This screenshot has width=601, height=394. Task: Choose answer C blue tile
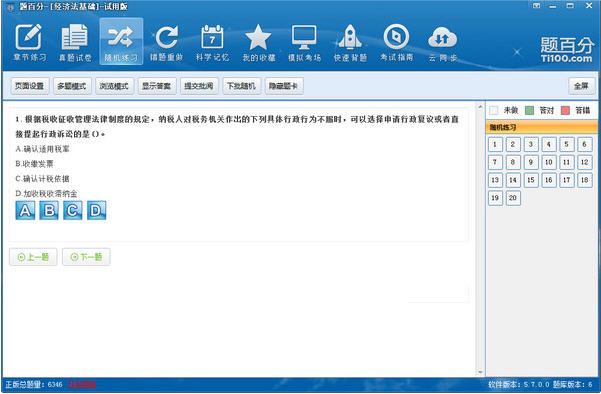click(x=73, y=210)
